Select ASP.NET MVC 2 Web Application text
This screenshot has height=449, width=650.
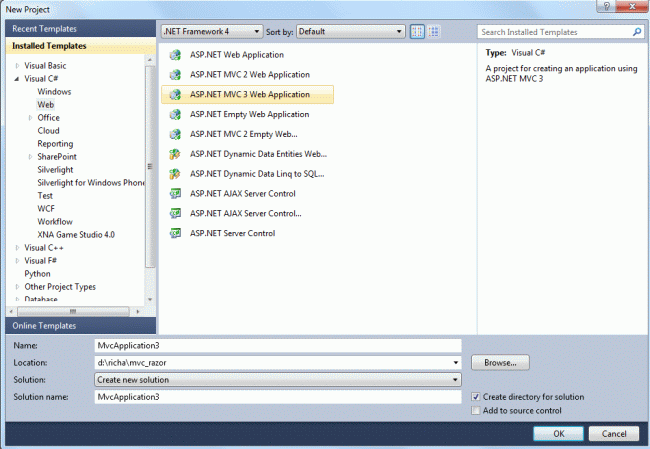tap(250, 75)
